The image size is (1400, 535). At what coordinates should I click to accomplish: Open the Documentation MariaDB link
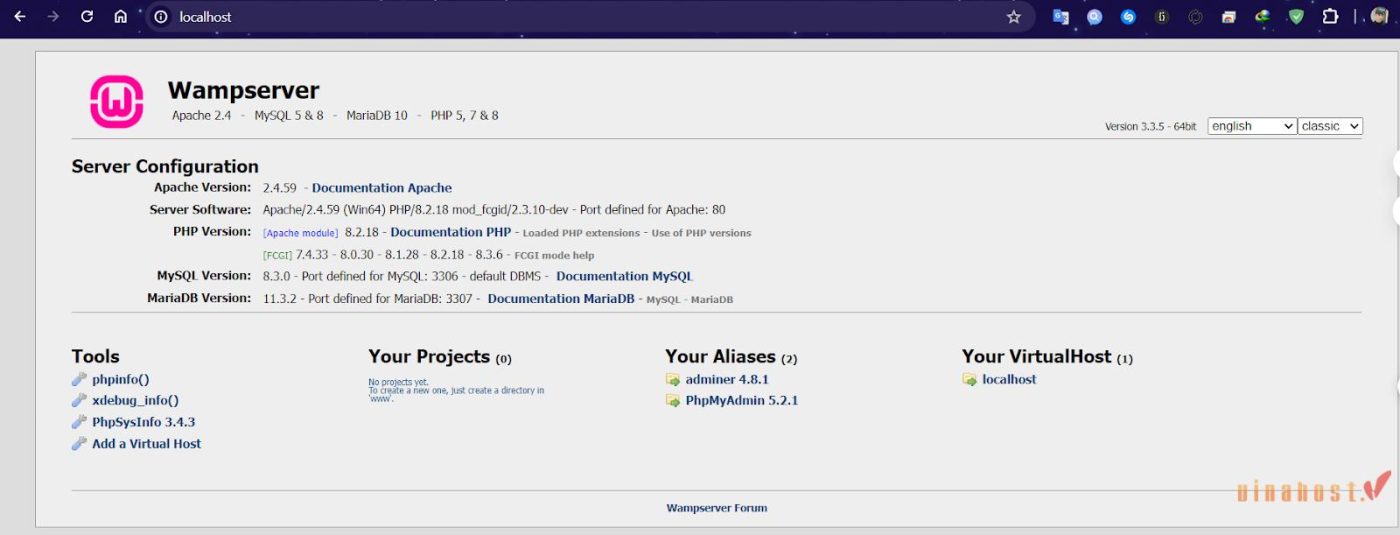(x=561, y=298)
